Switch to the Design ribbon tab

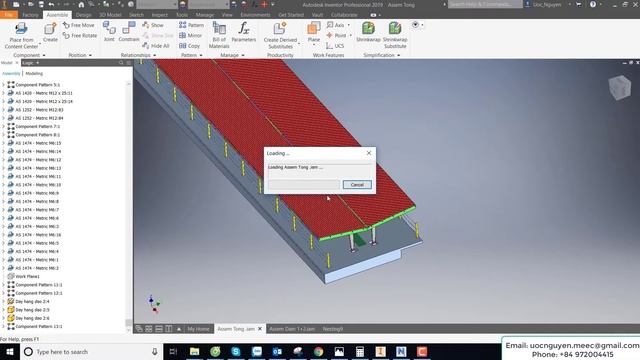click(84, 15)
